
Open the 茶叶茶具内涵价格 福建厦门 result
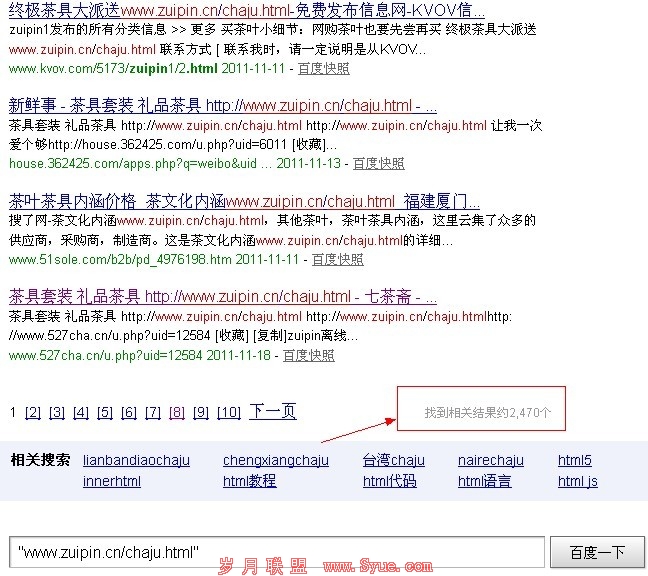(x=244, y=202)
